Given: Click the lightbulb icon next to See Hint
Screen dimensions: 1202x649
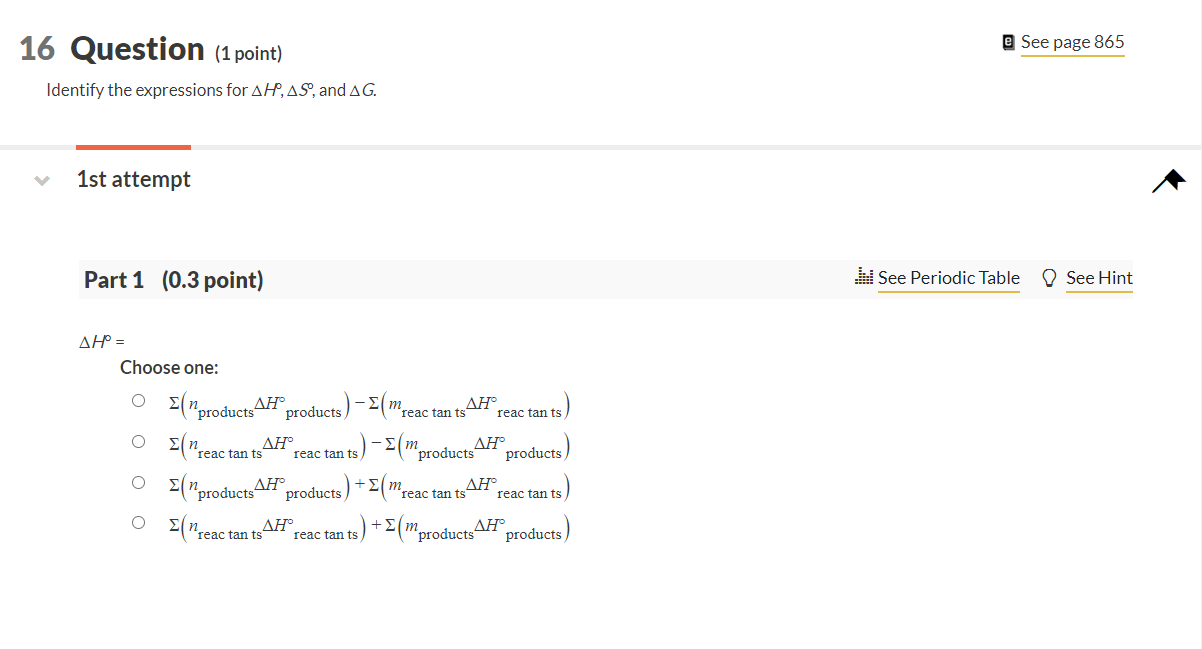Looking at the screenshot, I should (x=1049, y=278).
